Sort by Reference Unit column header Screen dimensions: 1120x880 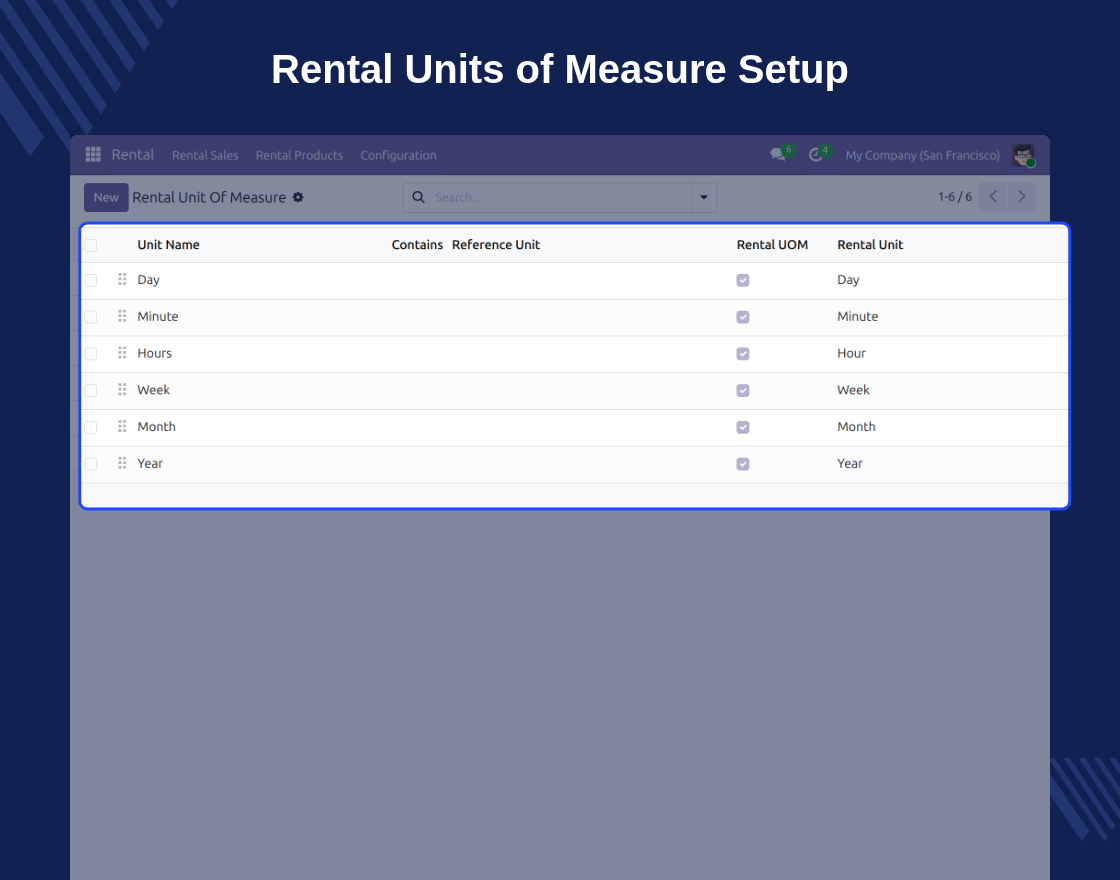(x=496, y=244)
